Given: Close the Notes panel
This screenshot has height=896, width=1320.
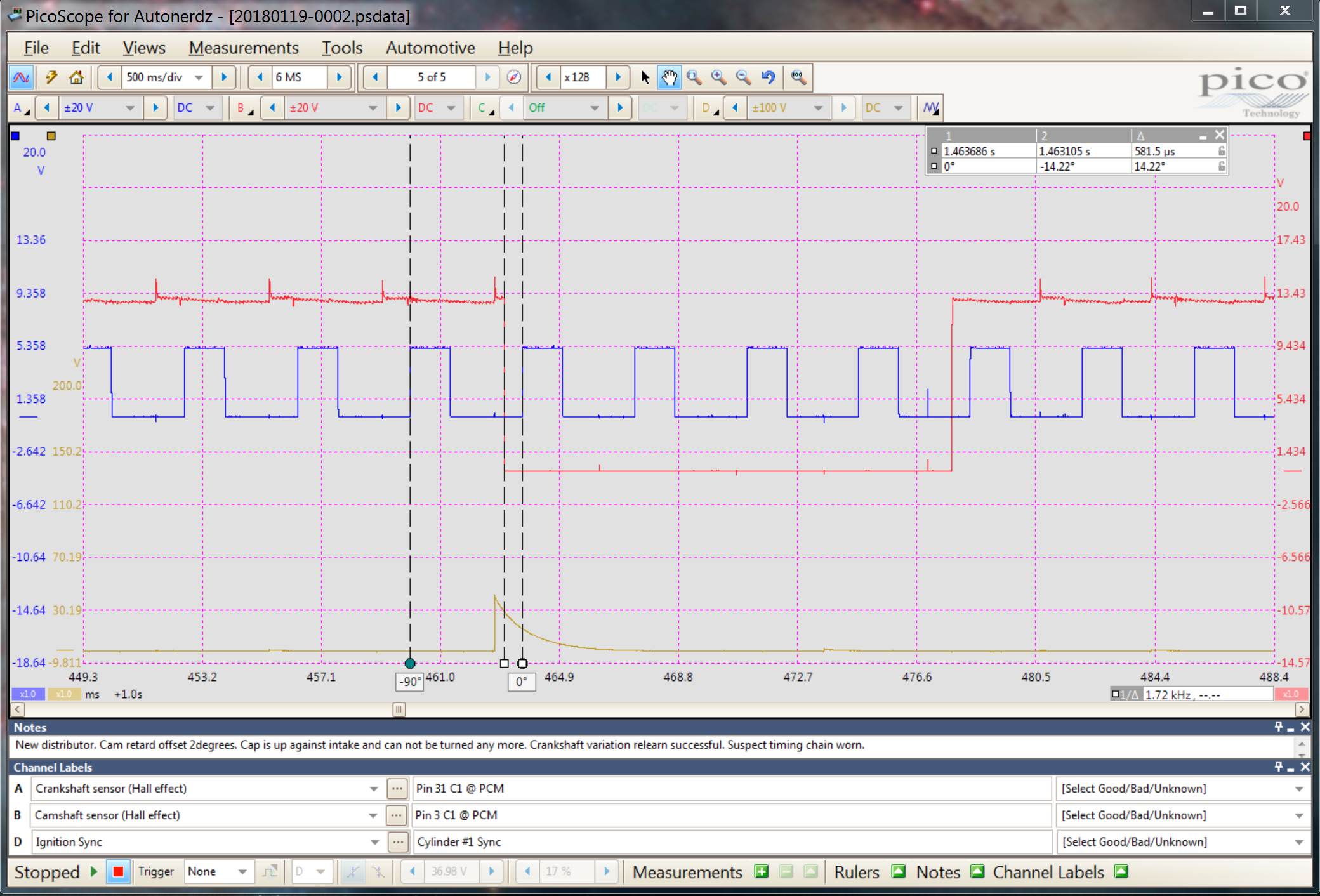Looking at the screenshot, I should coord(1305,727).
